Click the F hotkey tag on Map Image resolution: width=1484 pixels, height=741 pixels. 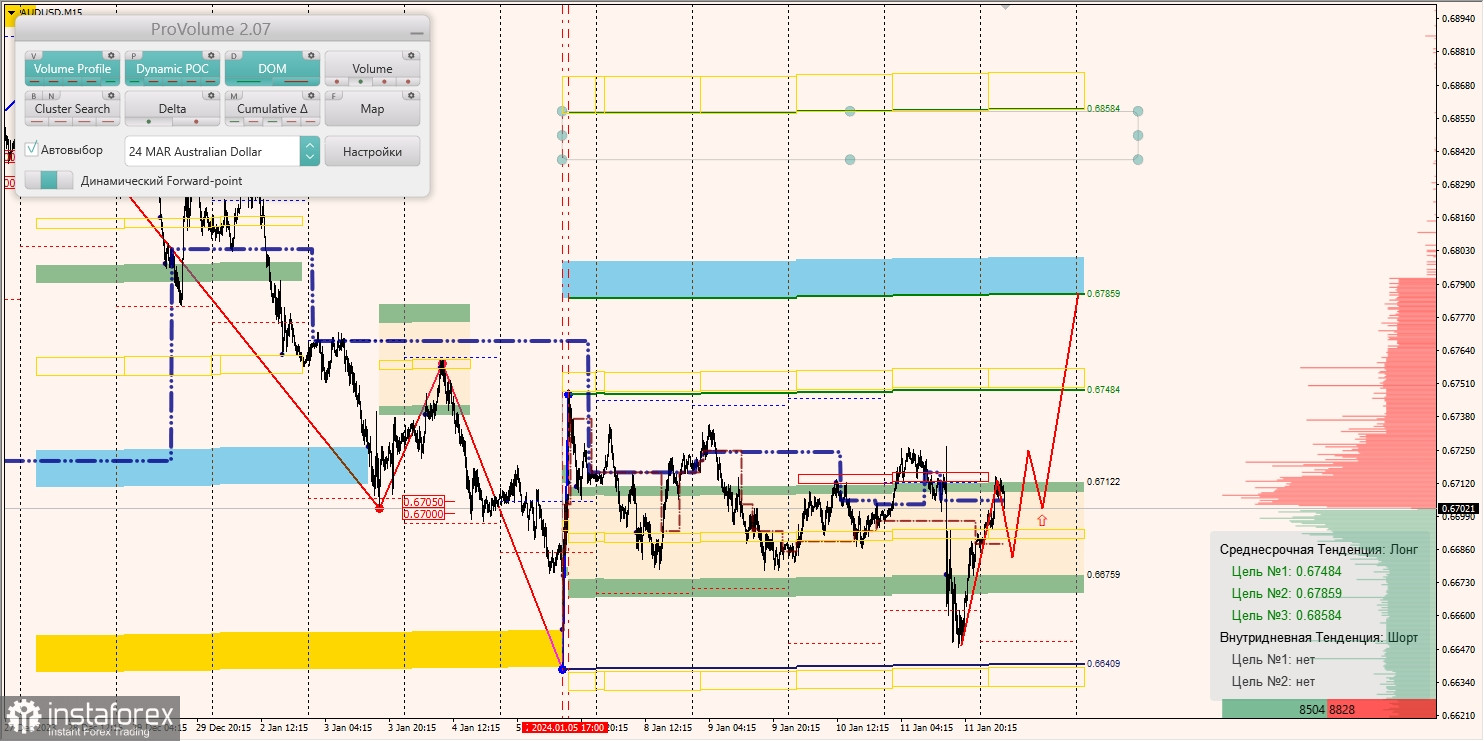click(335, 96)
